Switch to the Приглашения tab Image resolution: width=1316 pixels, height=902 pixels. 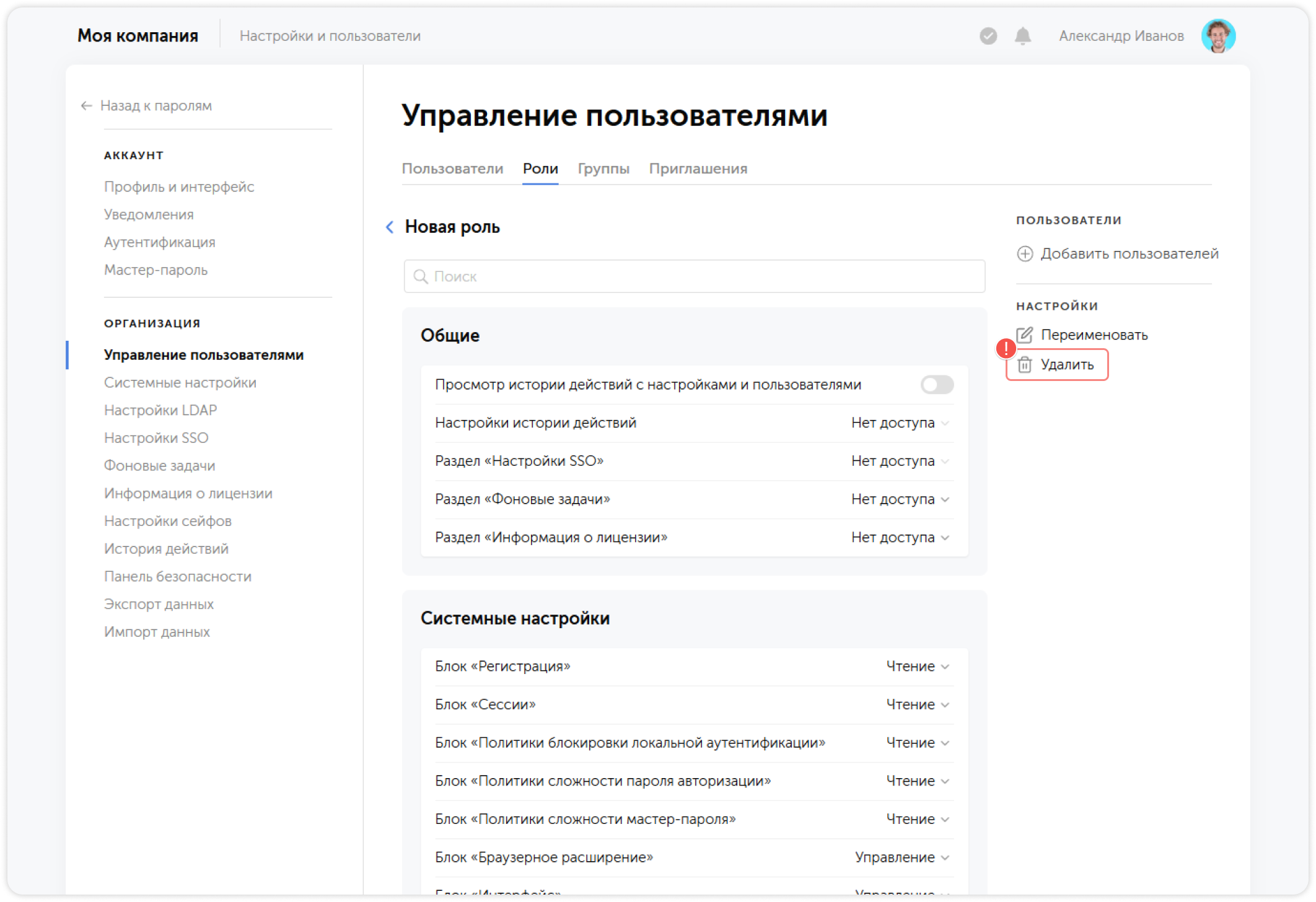click(x=698, y=169)
